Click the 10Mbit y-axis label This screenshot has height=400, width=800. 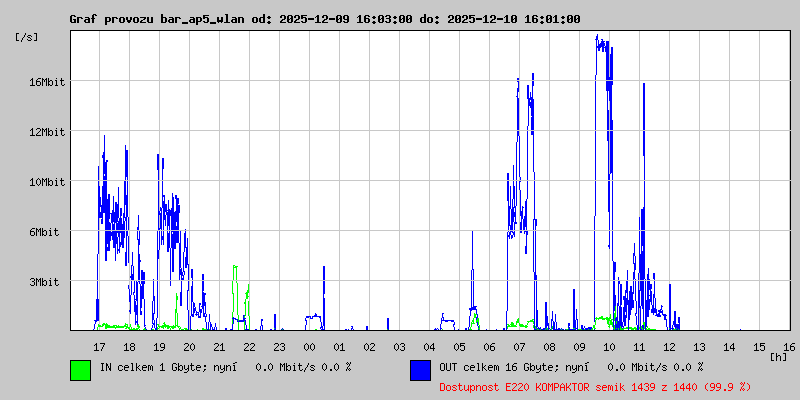[47, 182]
